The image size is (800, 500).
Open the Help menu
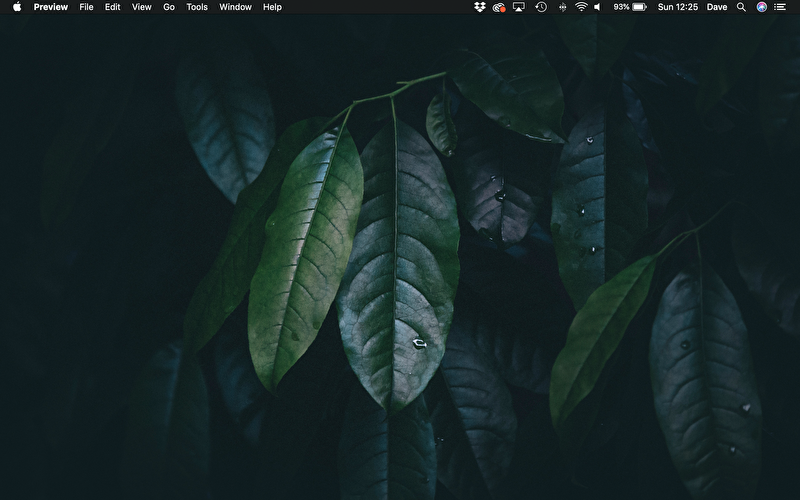[272, 7]
